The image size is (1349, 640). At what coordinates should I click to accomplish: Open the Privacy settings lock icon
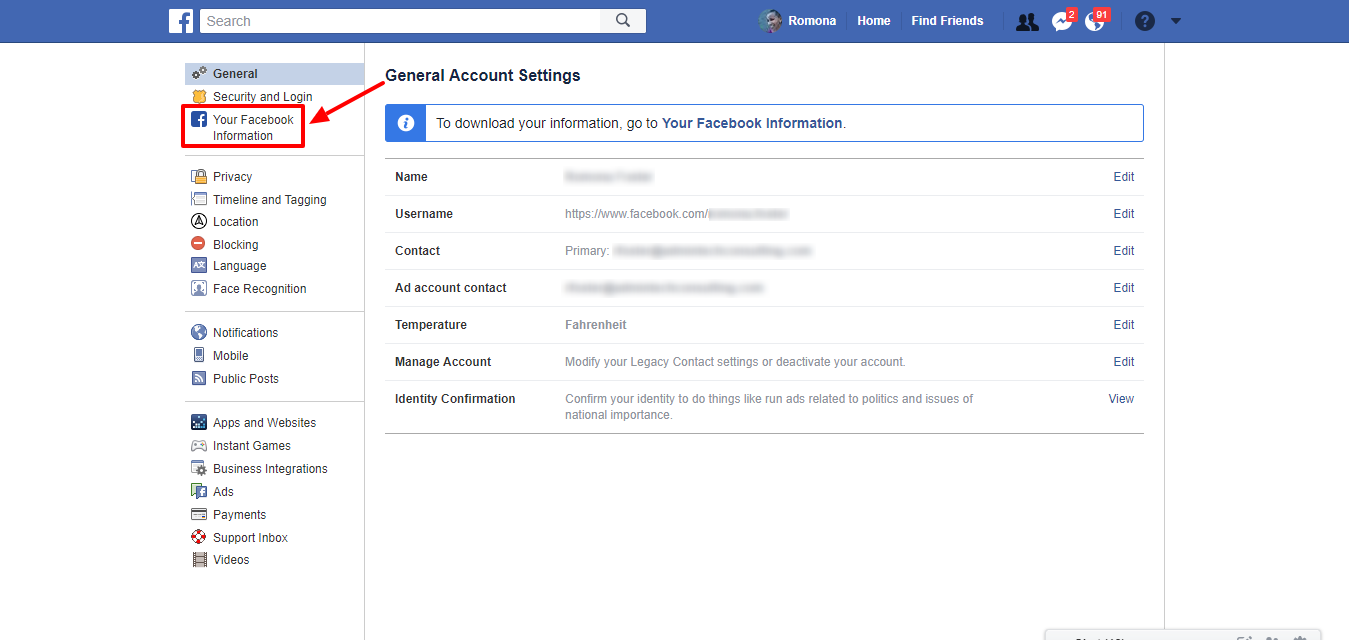click(199, 177)
